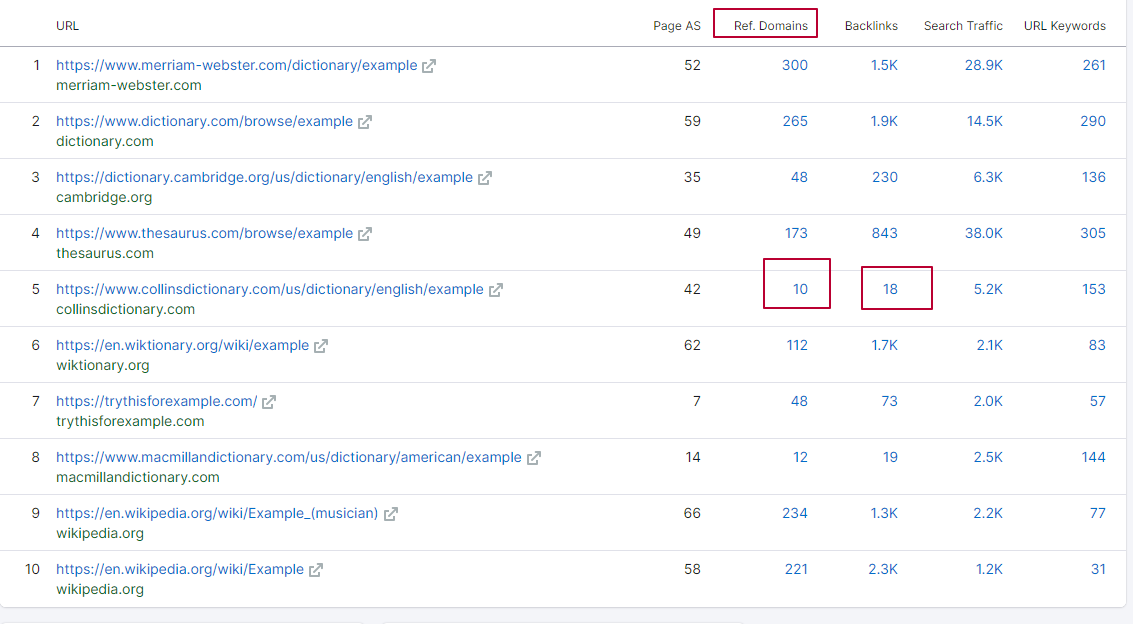
Task: Click 6.3K search traffic value
Action: point(988,177)
